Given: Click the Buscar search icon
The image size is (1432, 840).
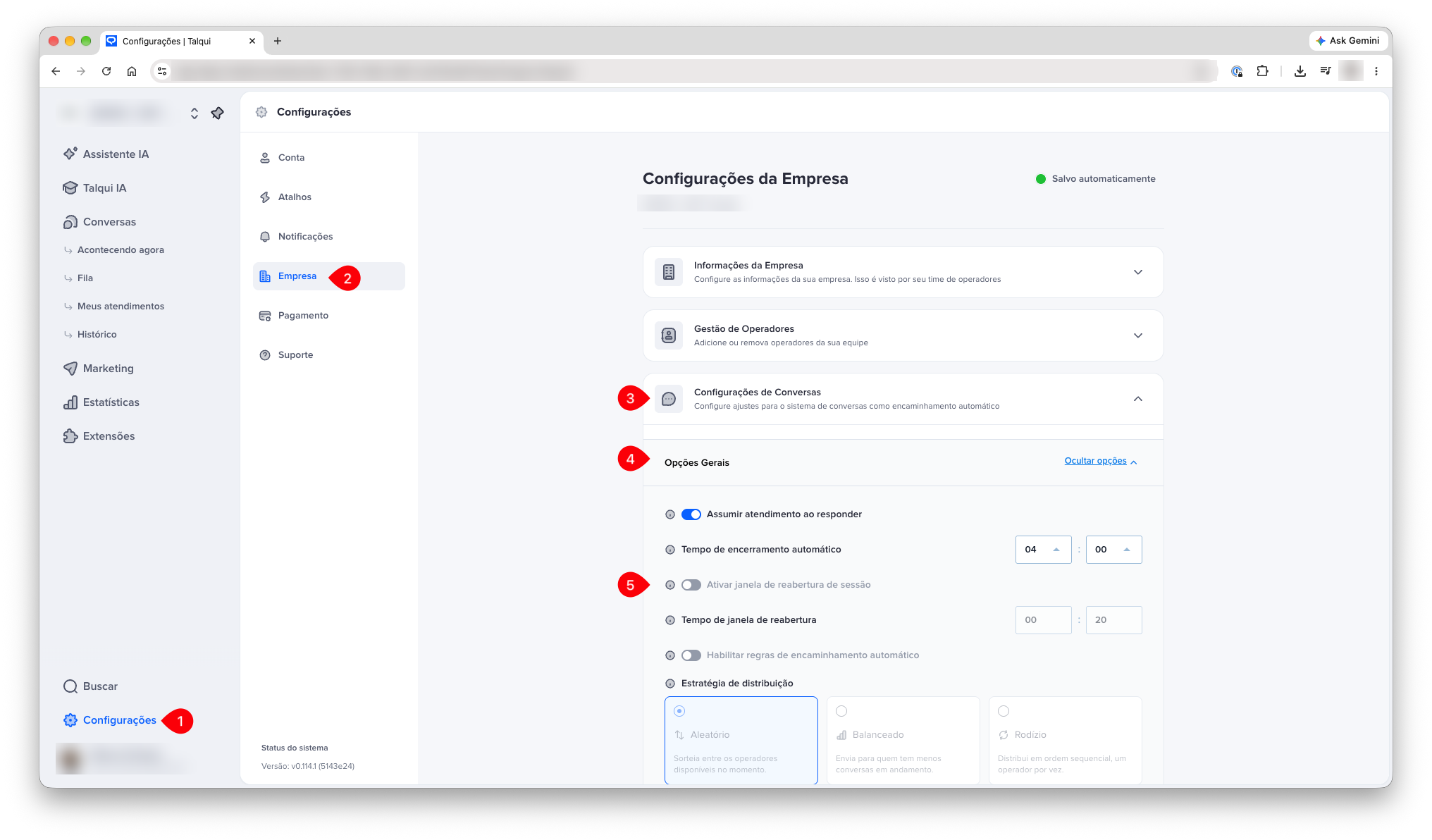Looking at the screenshot, I should tap(70, 686).
